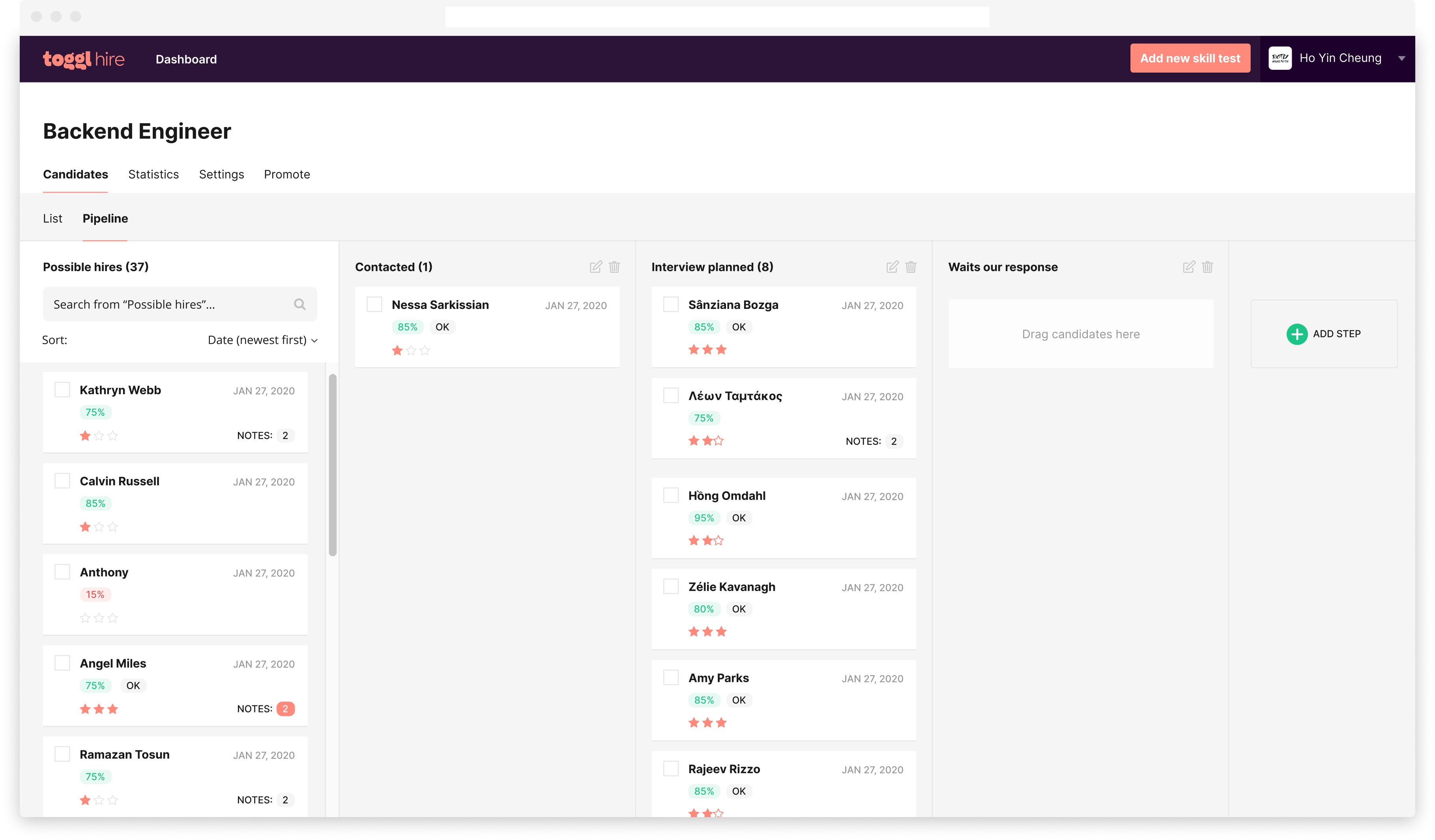Viewport: 1435px width, 840px height.
Task: Click the search magnifier icon
Action: pyautogui.click(x=300, y=304)
